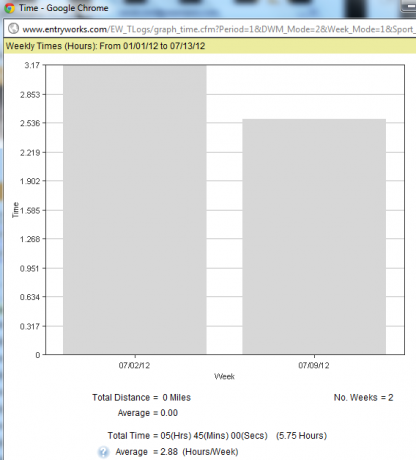This screenshot has height=460, width=416.
Task: Click the 07/02/12 x-axis label
Action: [134, 365]
